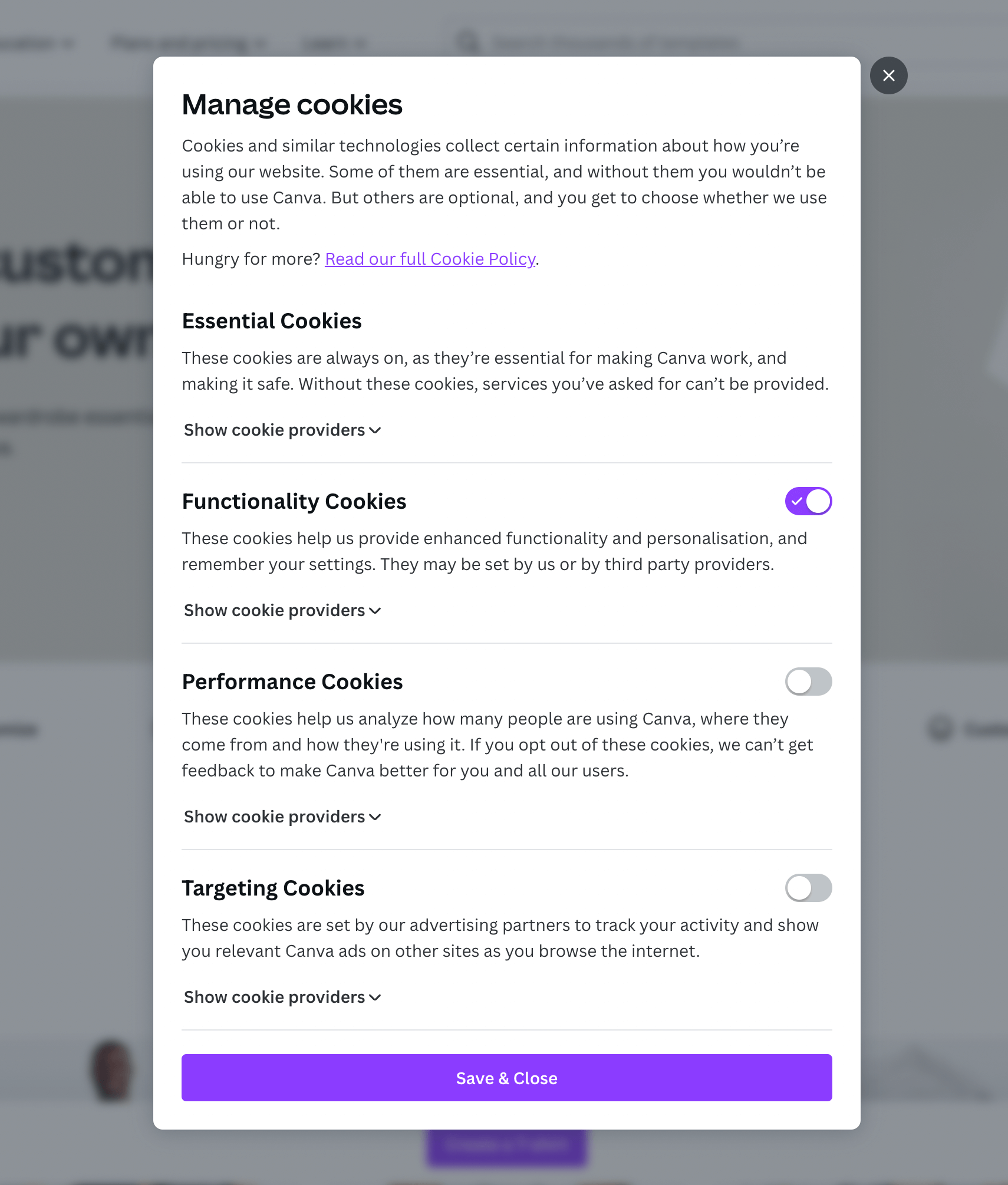Open the Learn menu in the header
Viewport: 1008px width, 1185px height.
click(x=333, y=43)
